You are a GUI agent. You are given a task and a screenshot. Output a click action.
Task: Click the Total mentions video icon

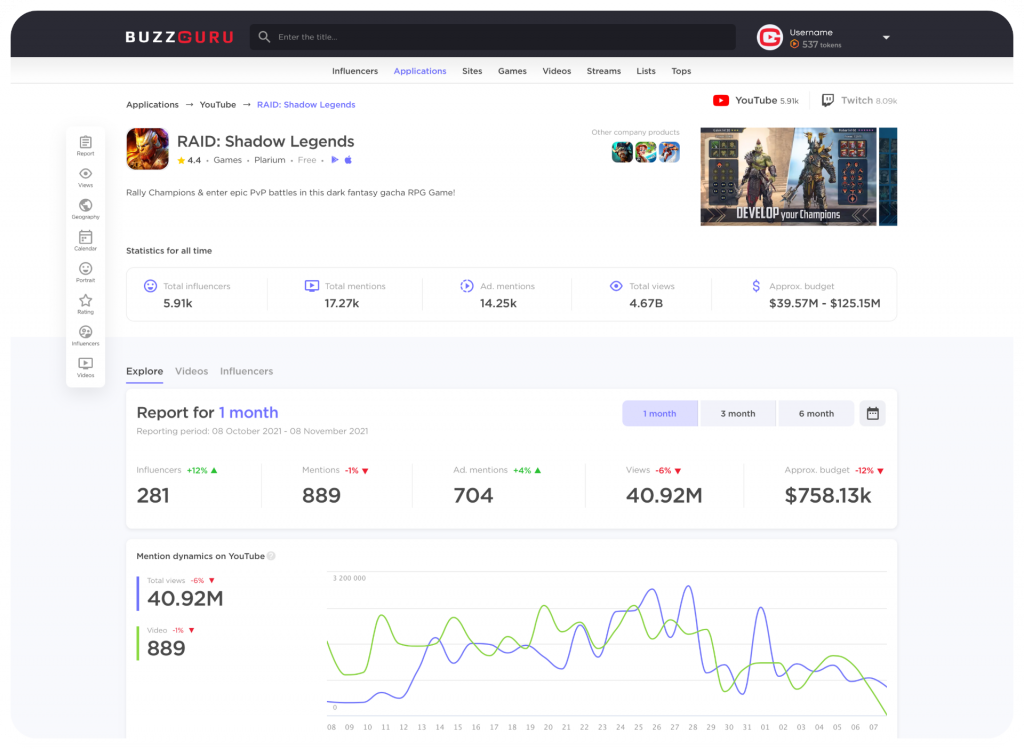pos(312,286)
